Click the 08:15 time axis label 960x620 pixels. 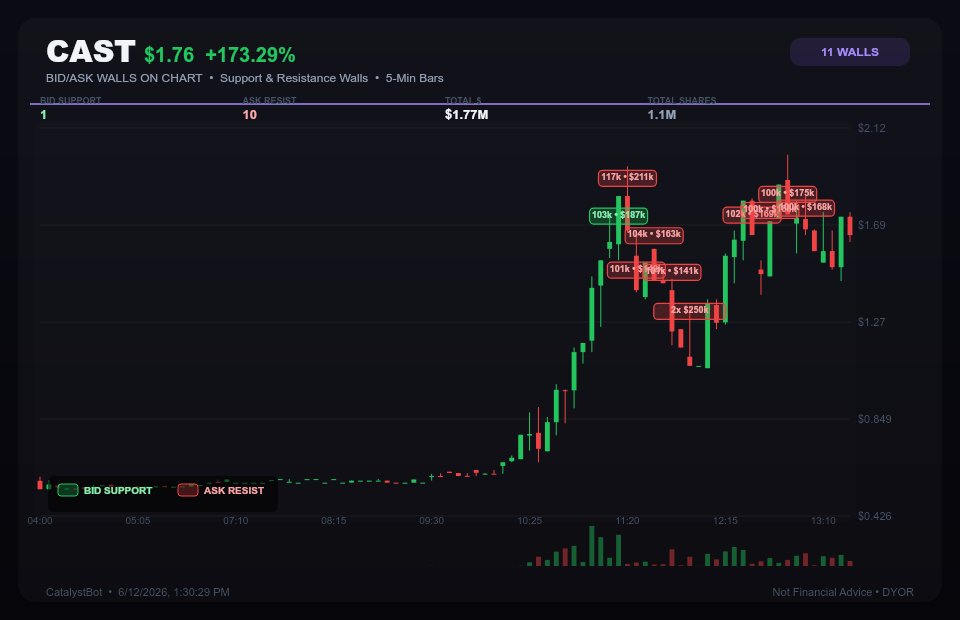[334, 521]
